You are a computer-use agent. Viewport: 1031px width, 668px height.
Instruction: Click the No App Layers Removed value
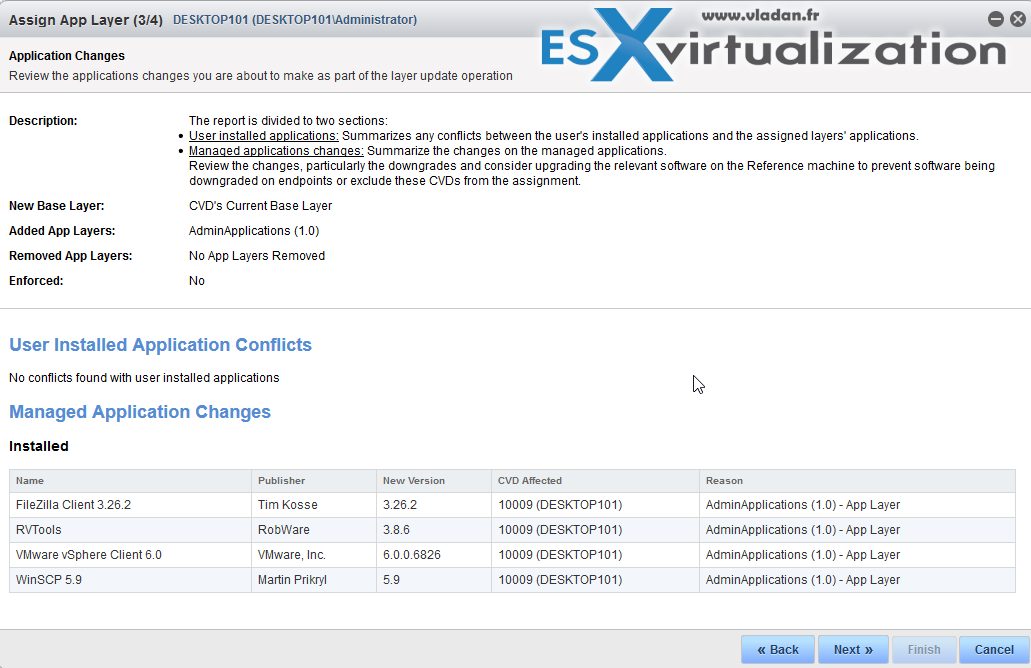pyautogui.click(x=257, y=256)
